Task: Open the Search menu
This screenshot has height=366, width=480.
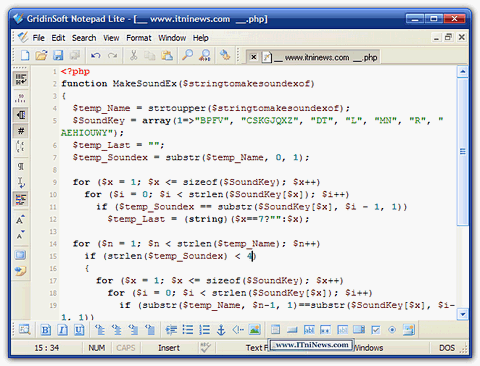Action: pos(84,38)
